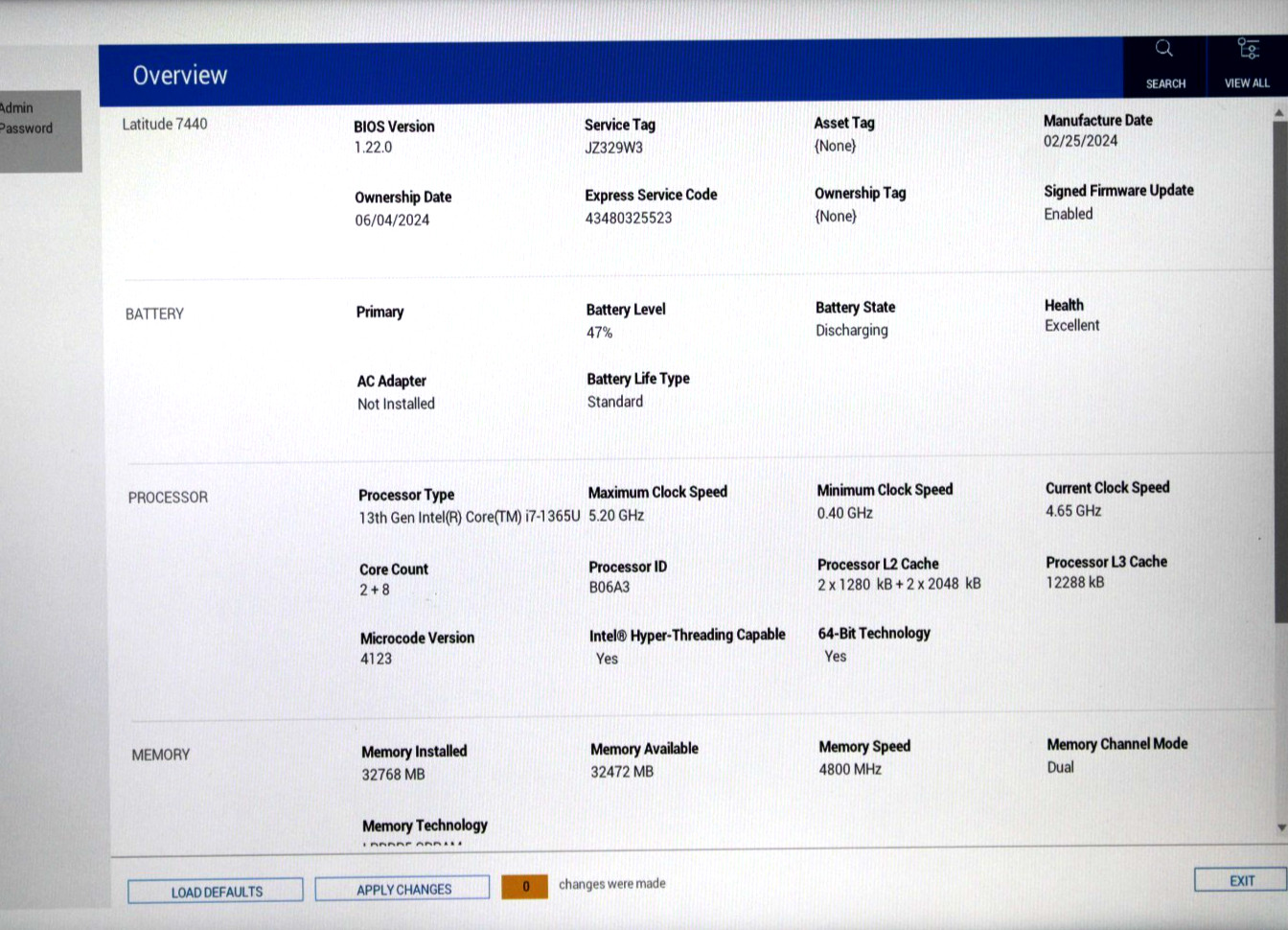Click the Memory Speed 4800 MHz value
This screenshot has height=930, width=1288.
850,769
